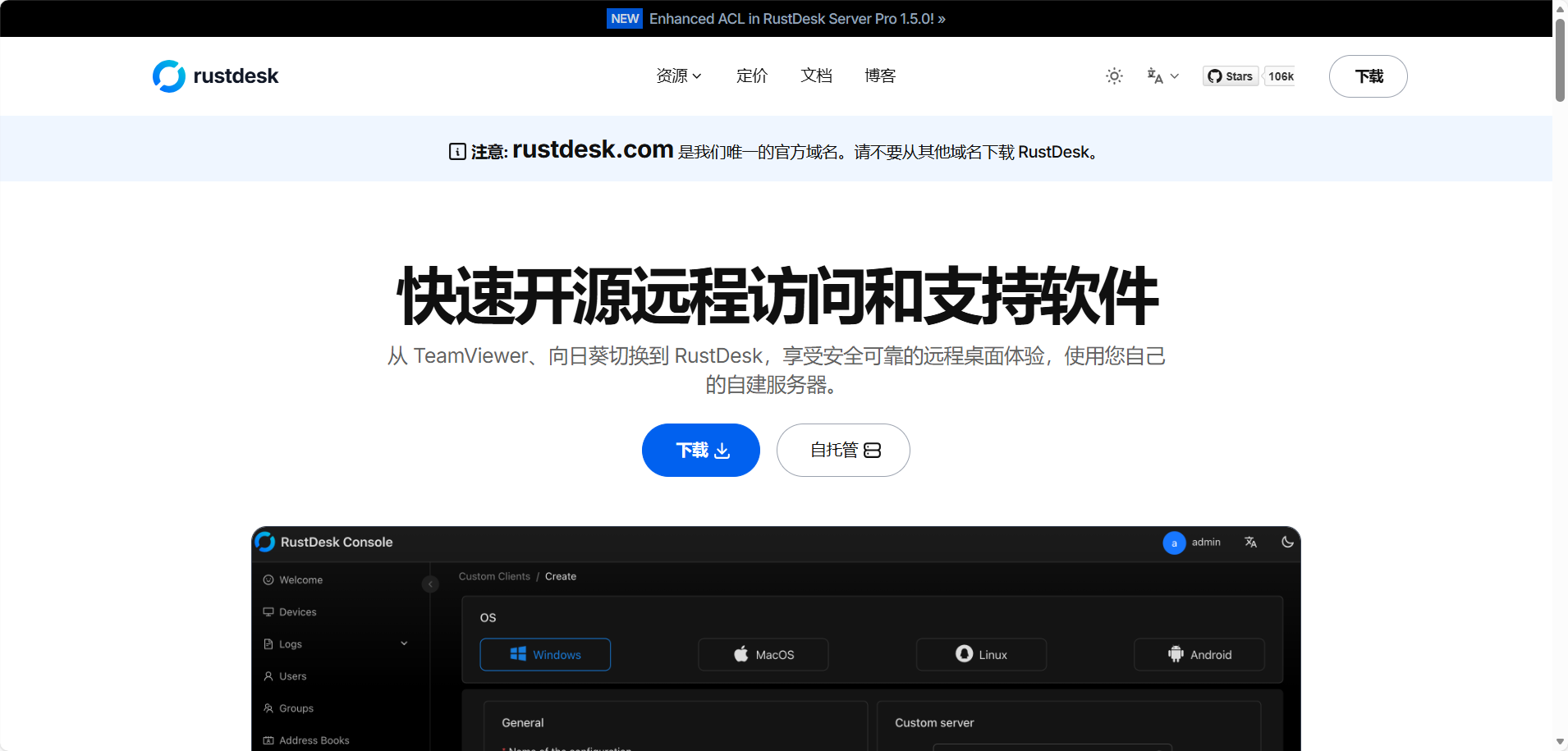Click the Custom server section heading
1568x751 pixels.
[x=934, y=722]
